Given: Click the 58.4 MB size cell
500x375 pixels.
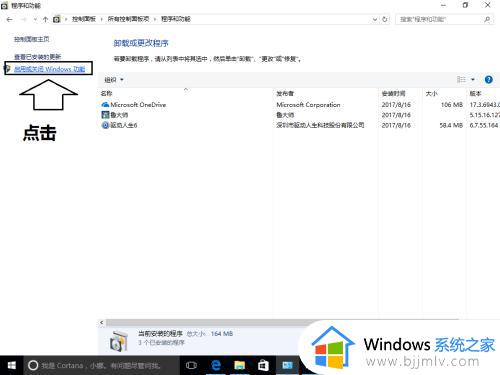Looking at the screenshot, I should pos(451,125).
